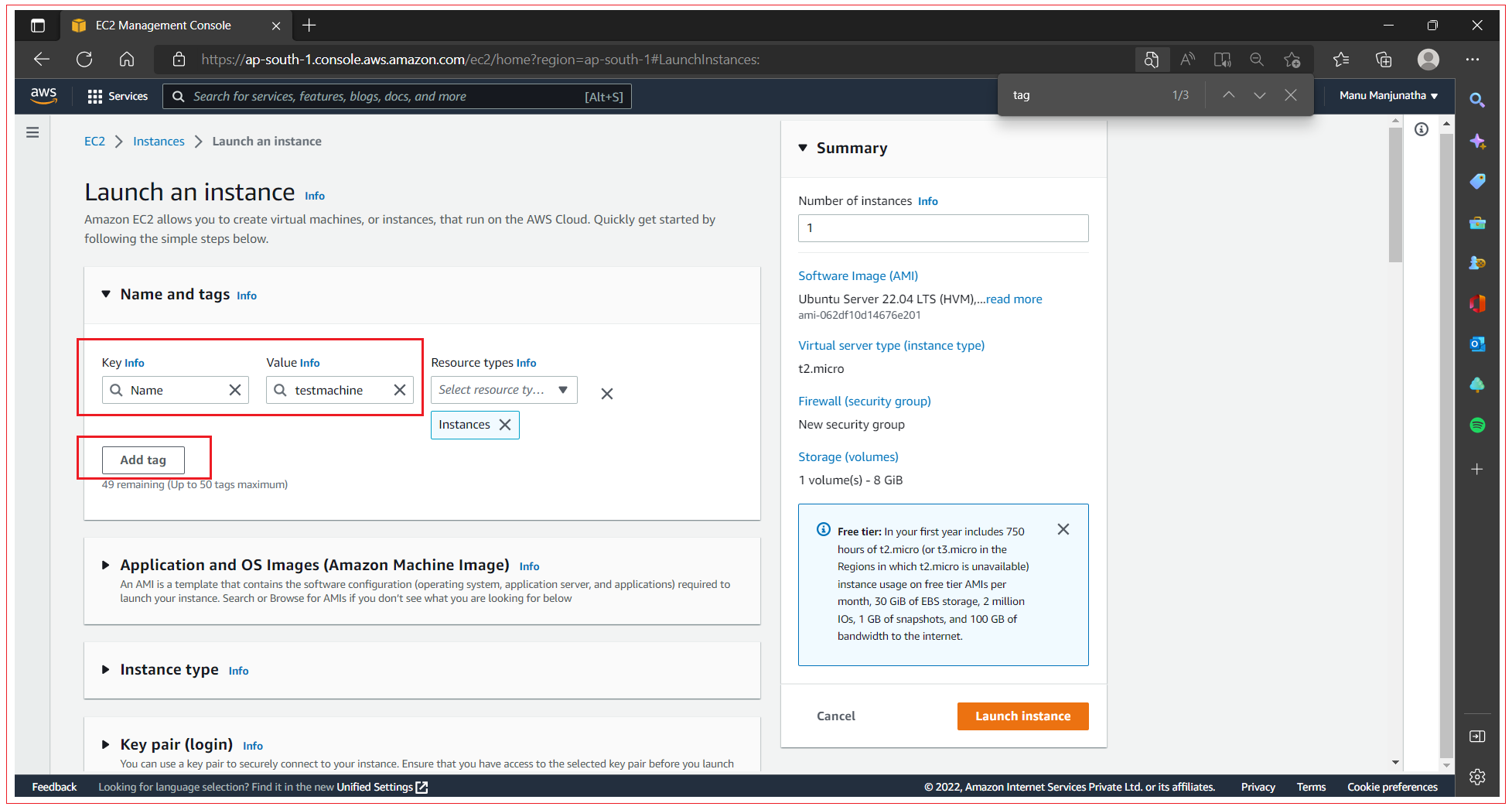Open the Edge tools briefcase icon
The image size is (1512, 810).
[x=1477, y=223]
